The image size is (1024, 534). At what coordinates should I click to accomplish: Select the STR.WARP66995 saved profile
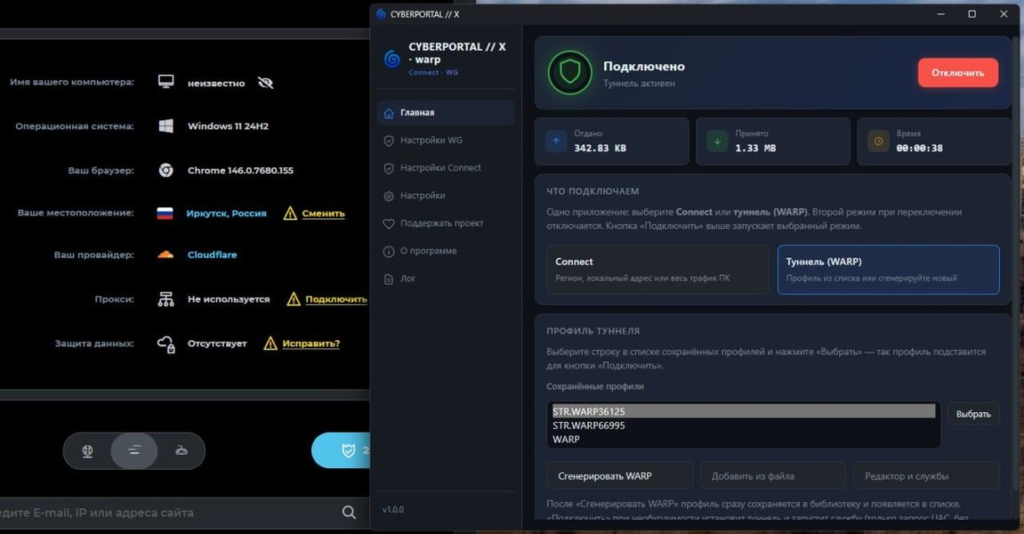click(588, 425)
